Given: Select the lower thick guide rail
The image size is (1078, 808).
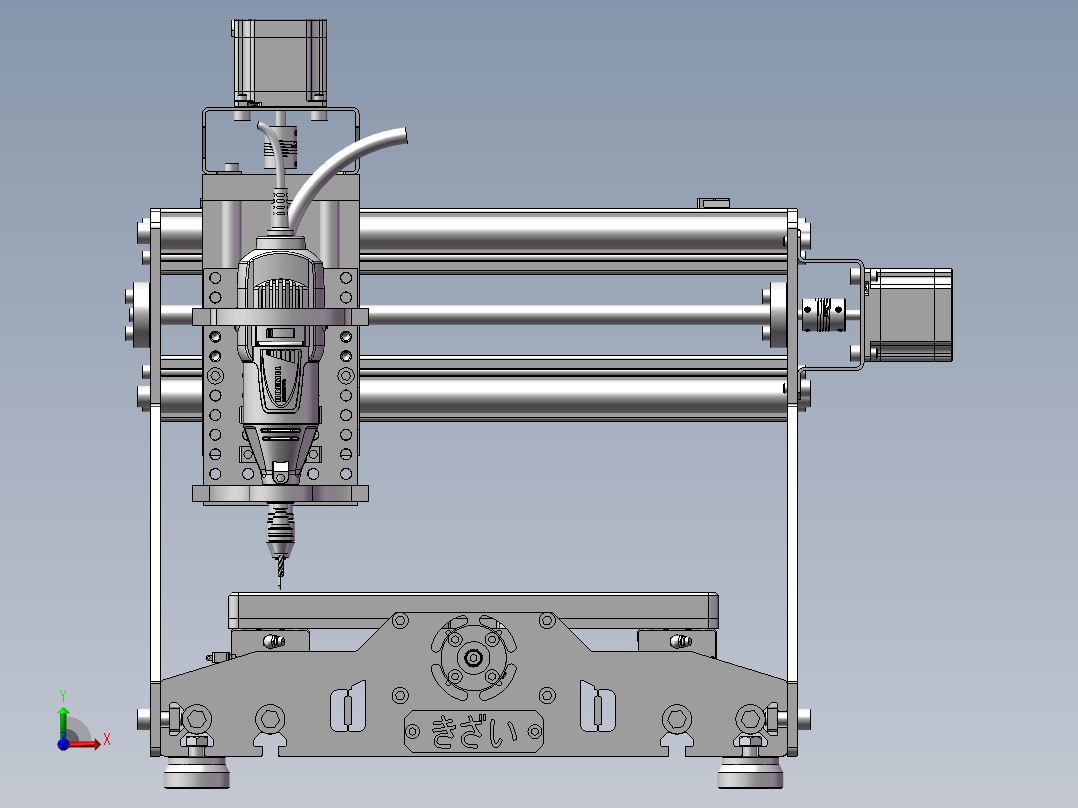Looking at the screenshot, I should 574,396.
